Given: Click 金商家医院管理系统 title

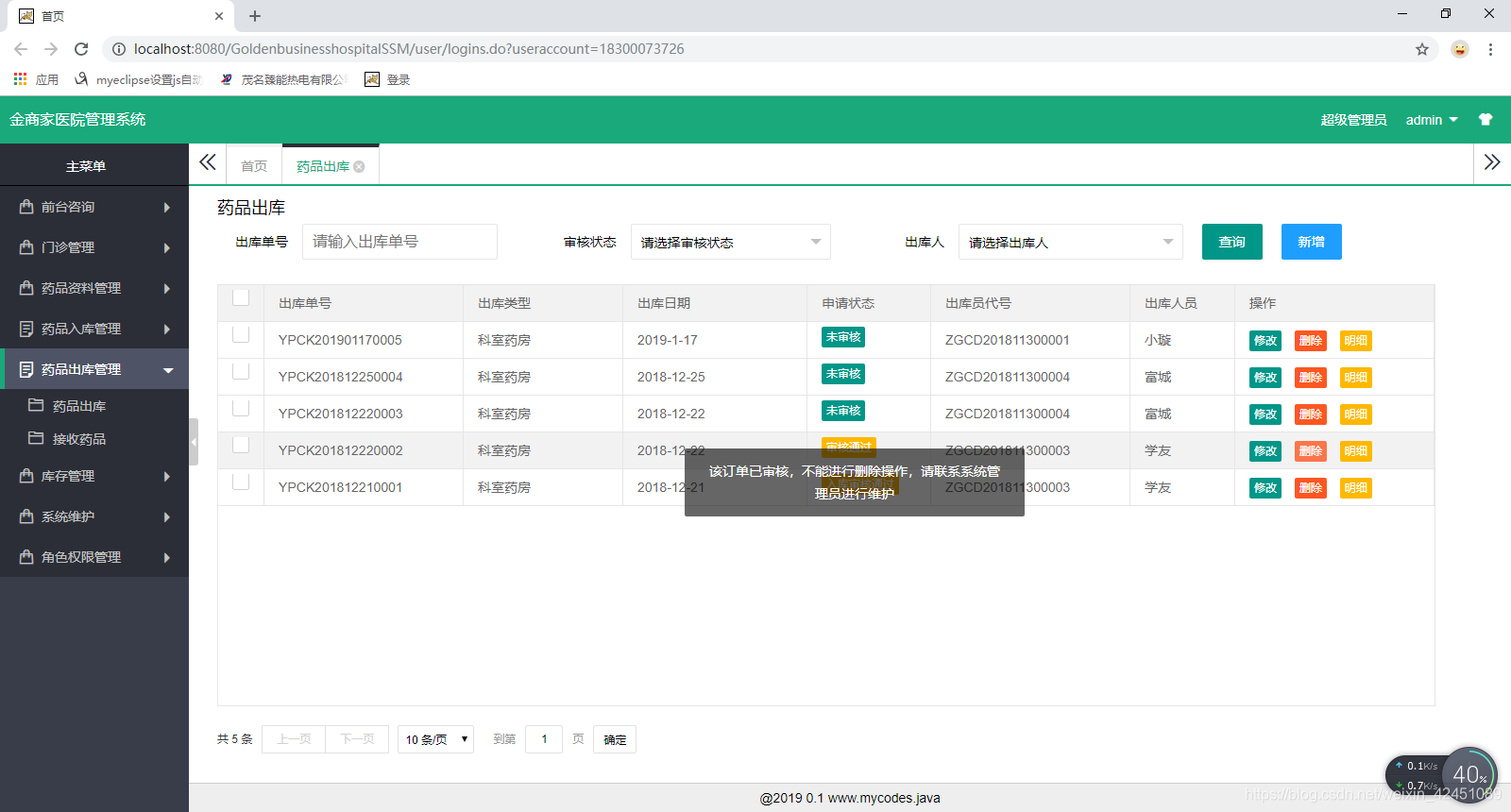Looking at the screenshot, I should click(x=77, y=120).
